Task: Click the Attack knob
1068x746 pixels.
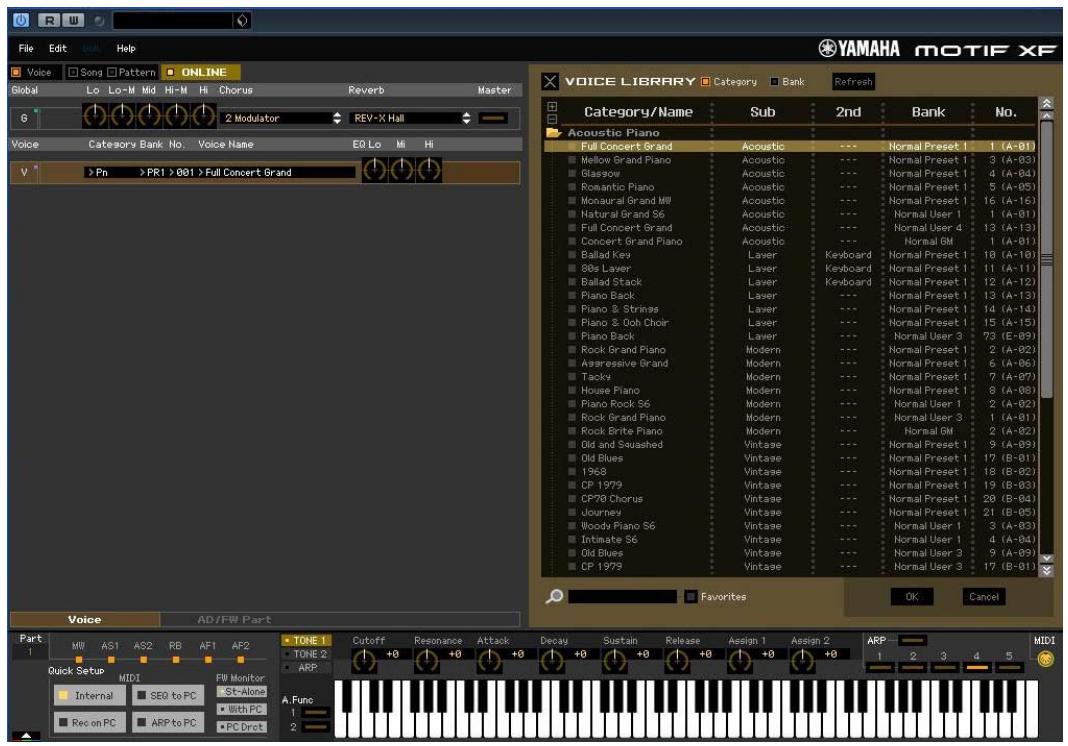Action: [489, 659]
